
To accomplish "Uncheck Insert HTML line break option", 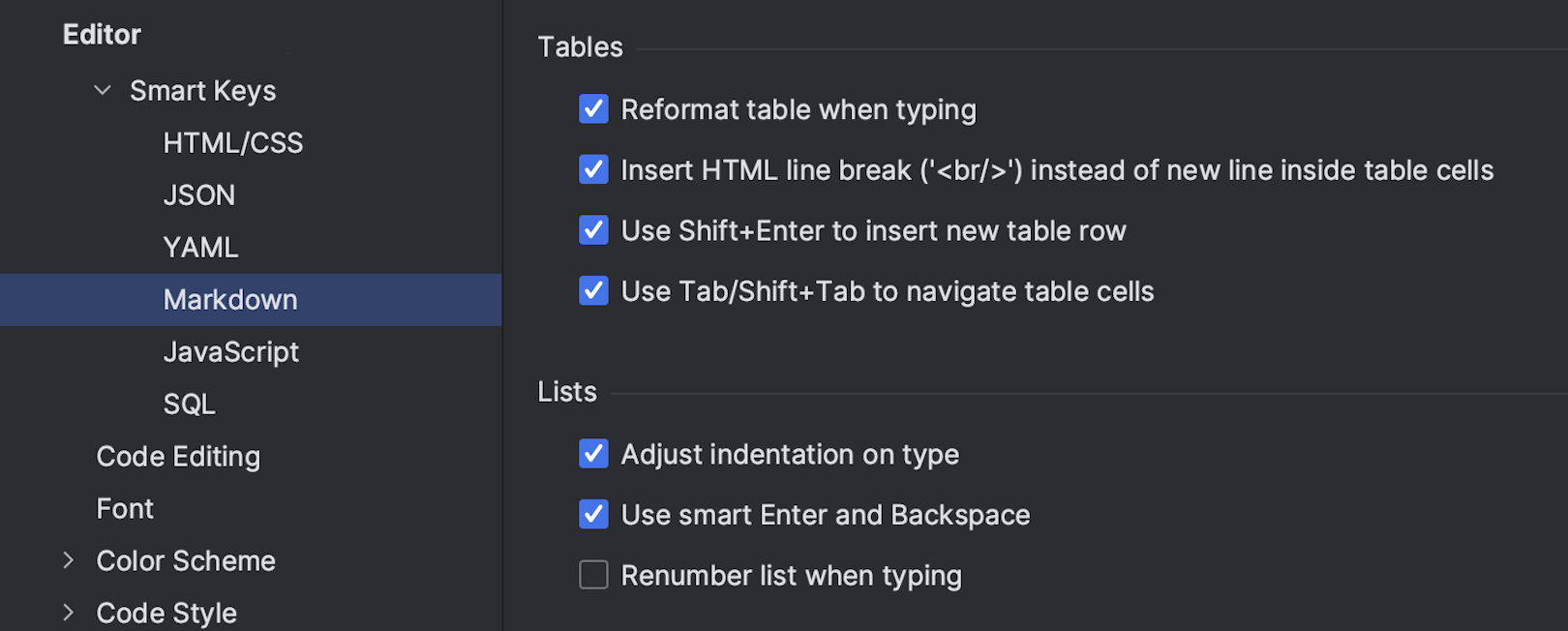I will [593, 170].
